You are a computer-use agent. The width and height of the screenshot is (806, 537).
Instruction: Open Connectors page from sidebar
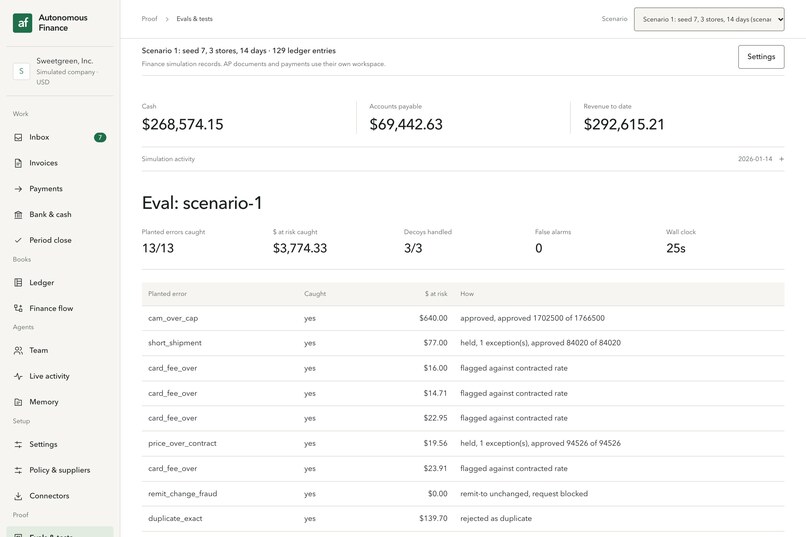click(60, 496)
